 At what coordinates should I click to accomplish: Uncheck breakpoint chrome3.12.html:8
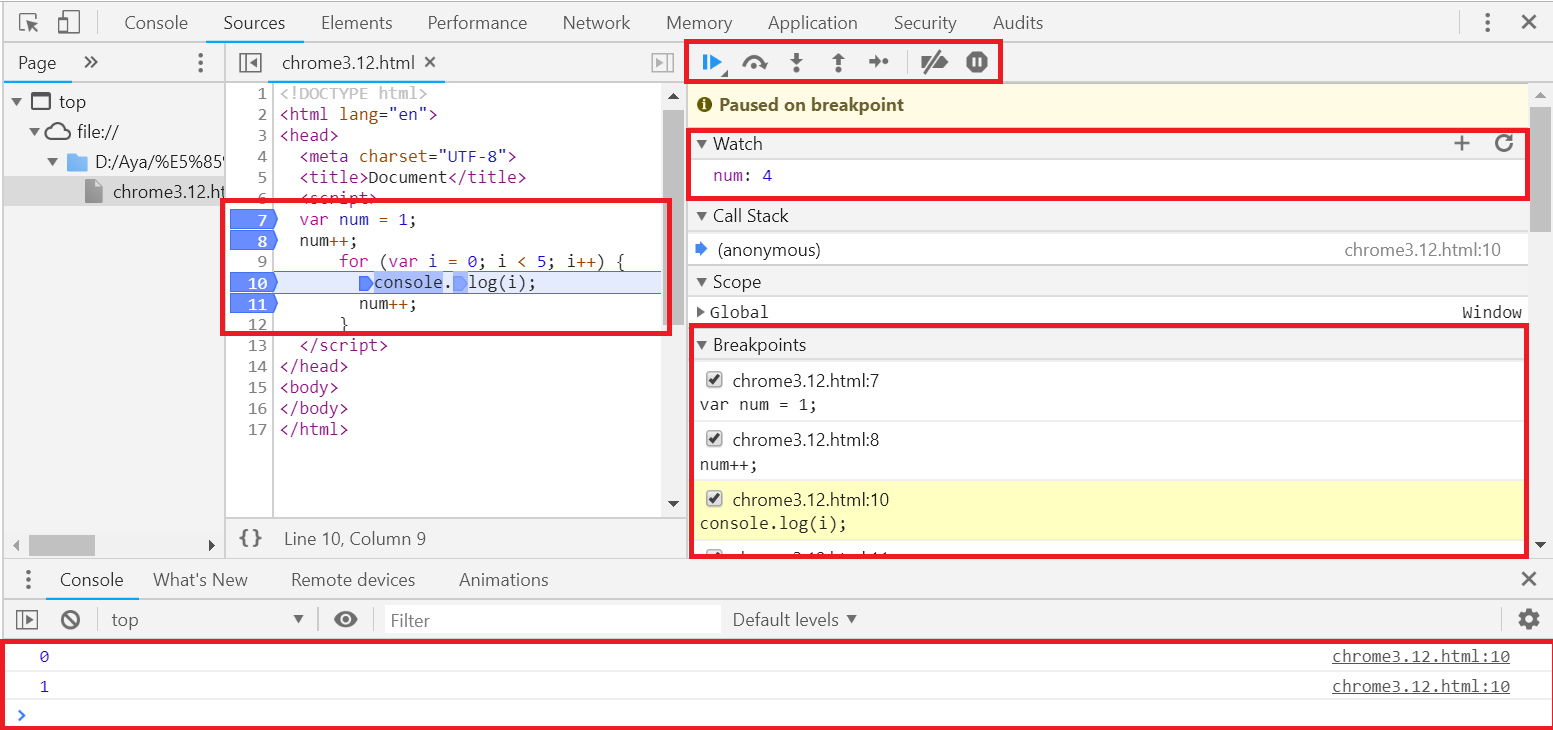click(714, 439)
